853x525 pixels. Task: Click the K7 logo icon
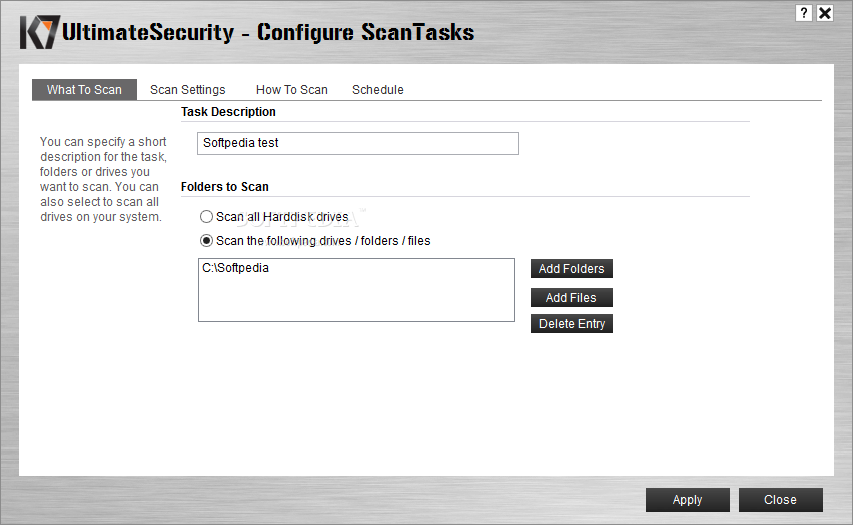click(39, 32)
